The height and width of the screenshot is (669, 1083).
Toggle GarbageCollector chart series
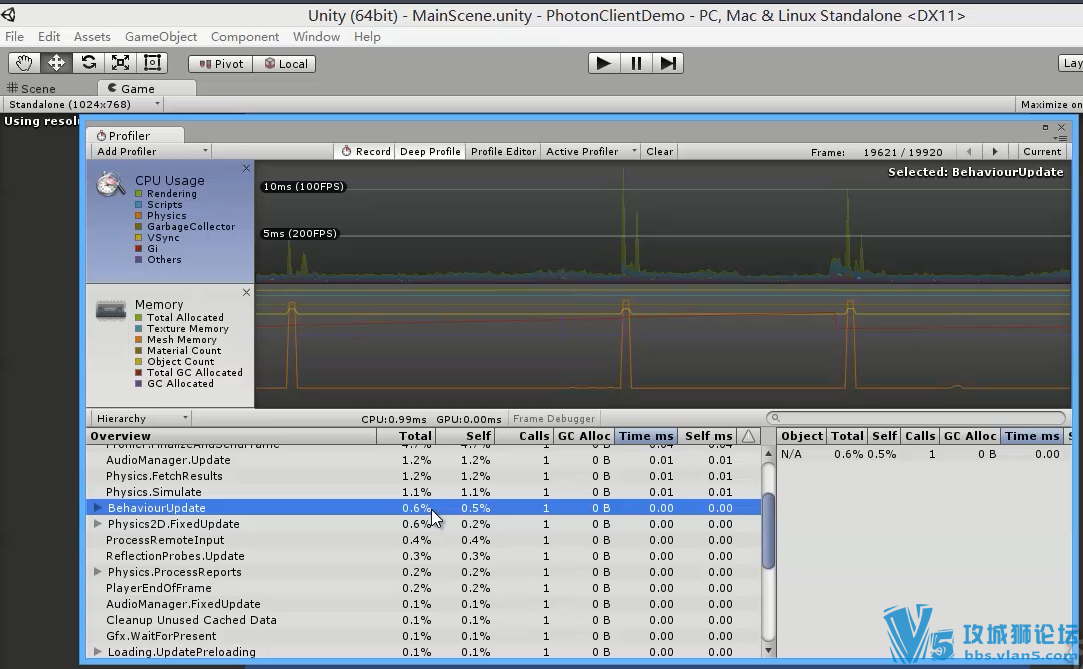pyautogui.click(x=139, y=226)
